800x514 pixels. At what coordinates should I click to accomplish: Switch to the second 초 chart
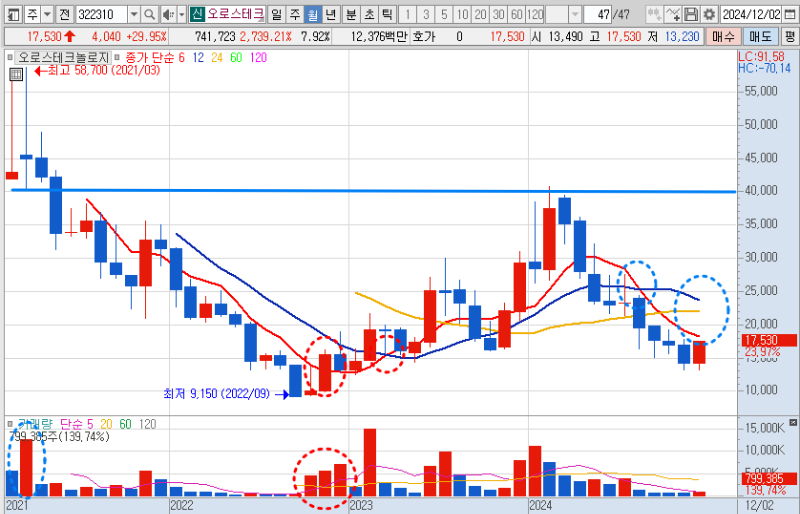pyautogui.click(x=369, y=14)
